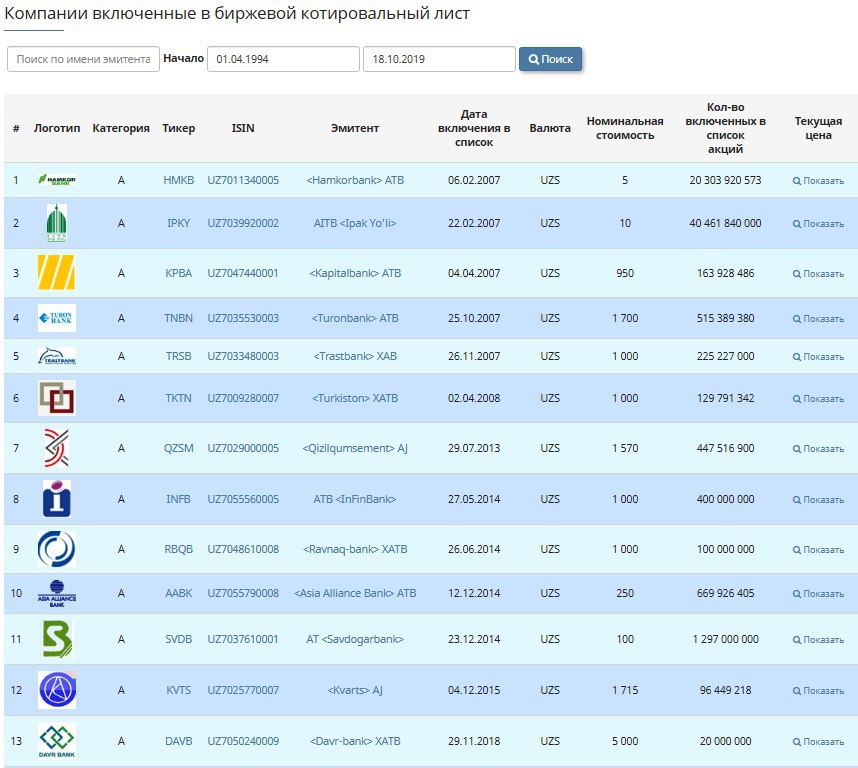The height and width of the screenshot is (768, 858).
Task: Show current price for Hamkorbank
Action: 819,181
